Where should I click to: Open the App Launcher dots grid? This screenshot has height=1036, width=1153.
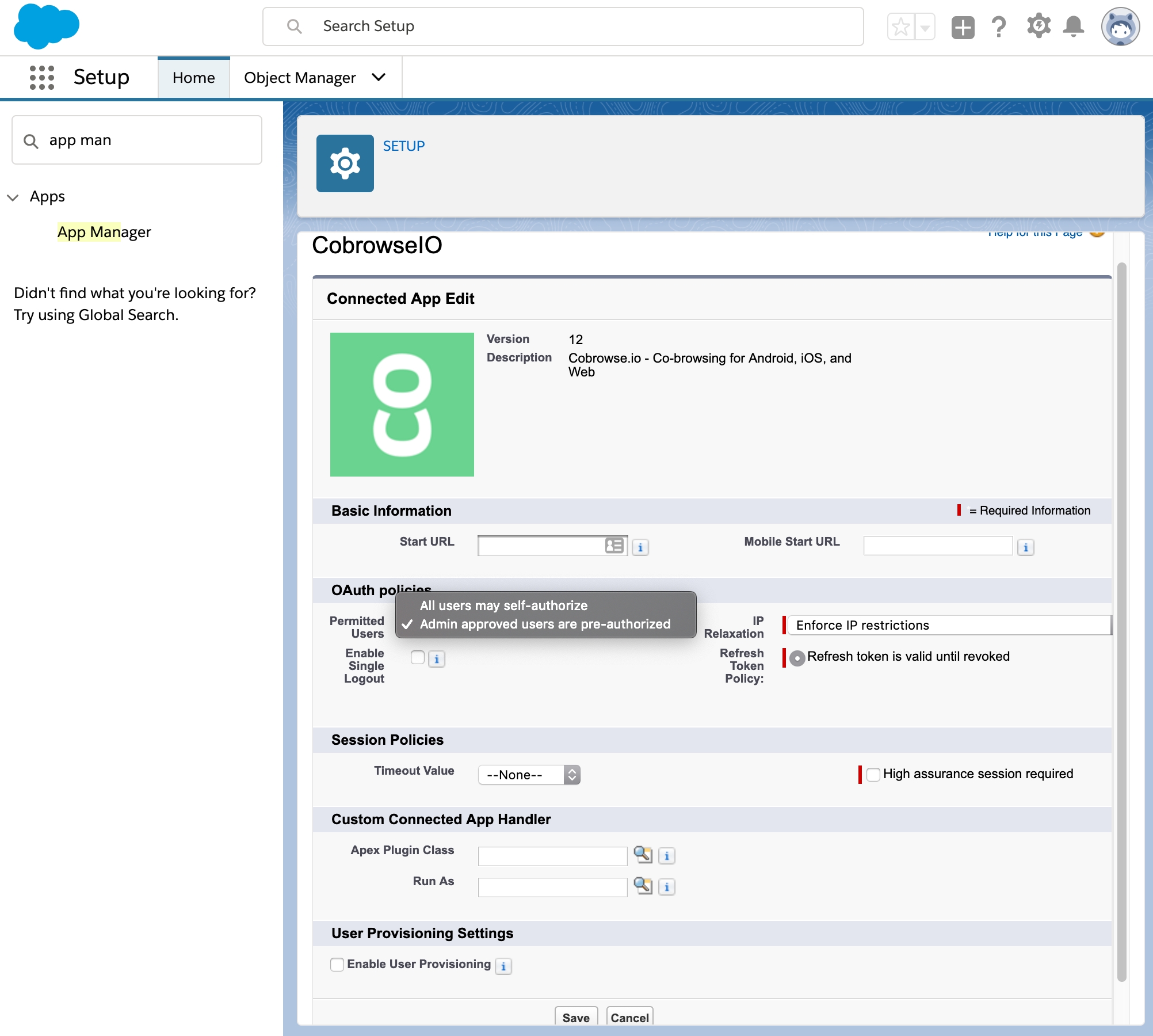(x=42, y=77)
